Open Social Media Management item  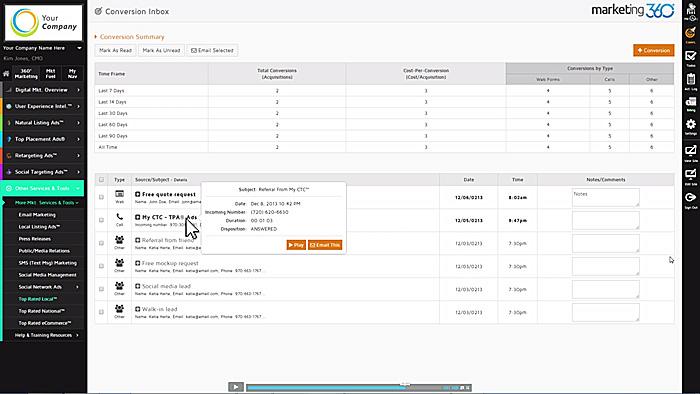click(47, 275)
